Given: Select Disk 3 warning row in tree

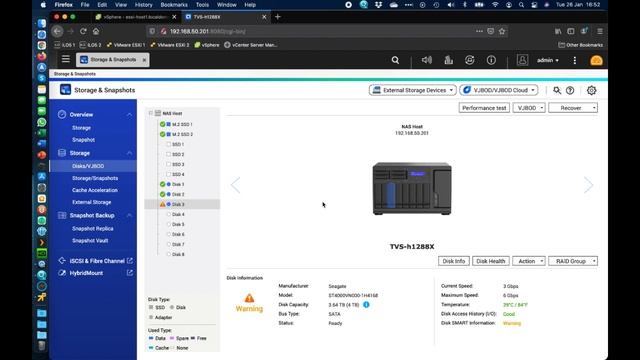Looking at the screenshot, I should tap(182, 204).
